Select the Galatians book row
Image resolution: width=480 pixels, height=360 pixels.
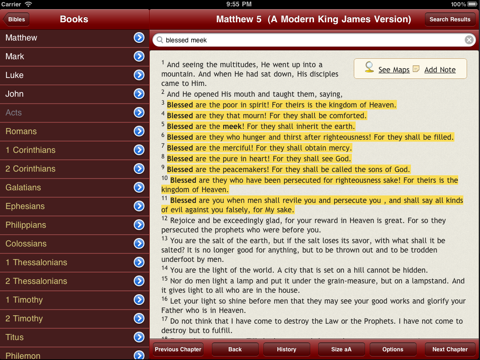(74, 187)
